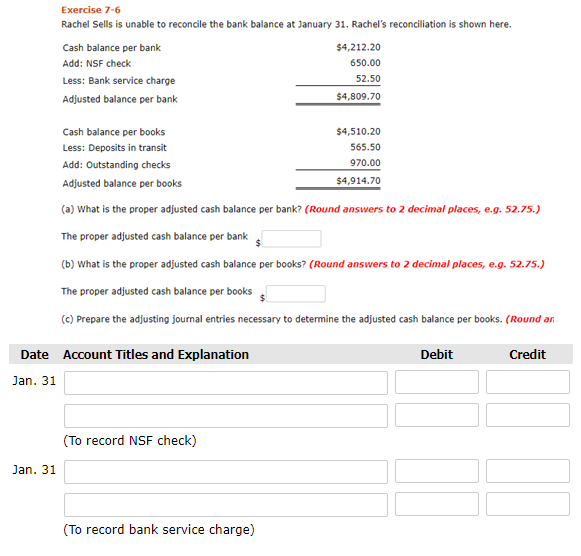The height and width of the screenshot is (556, 581).
Task: Click second credit field for NSF check entry
Action: 528,415
